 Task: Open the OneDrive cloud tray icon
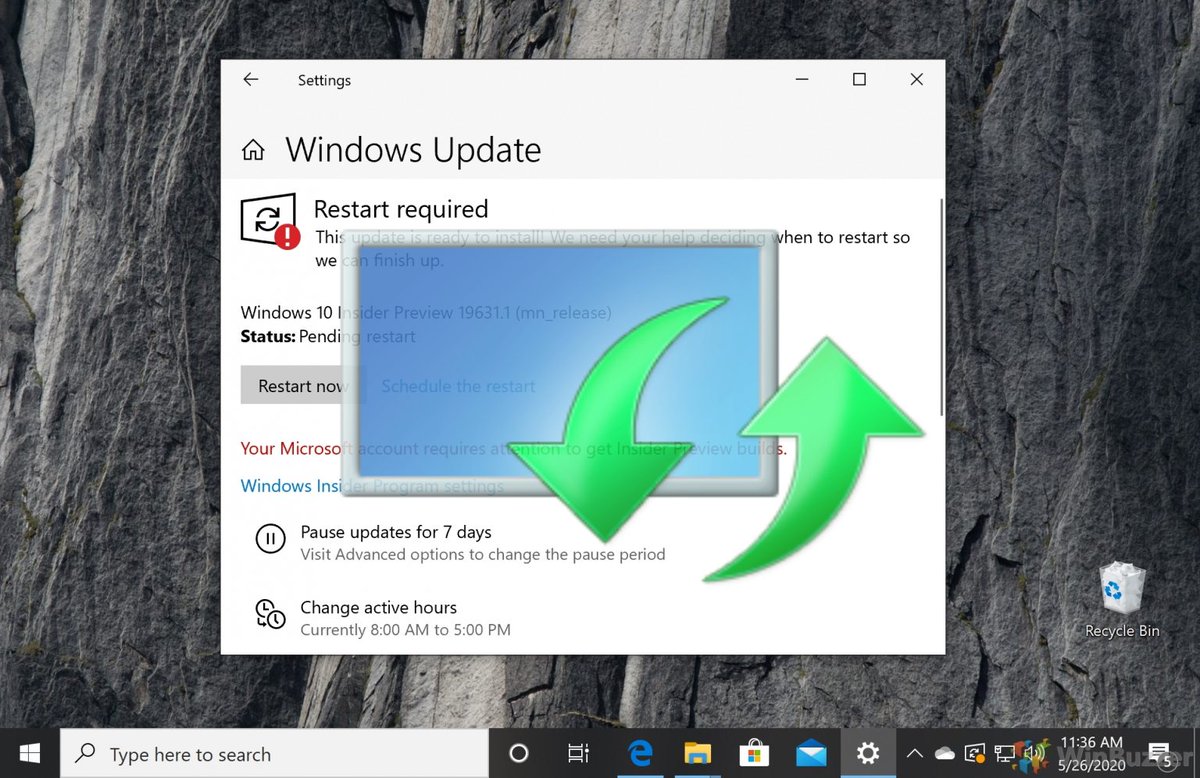click(x=945, y=754)
